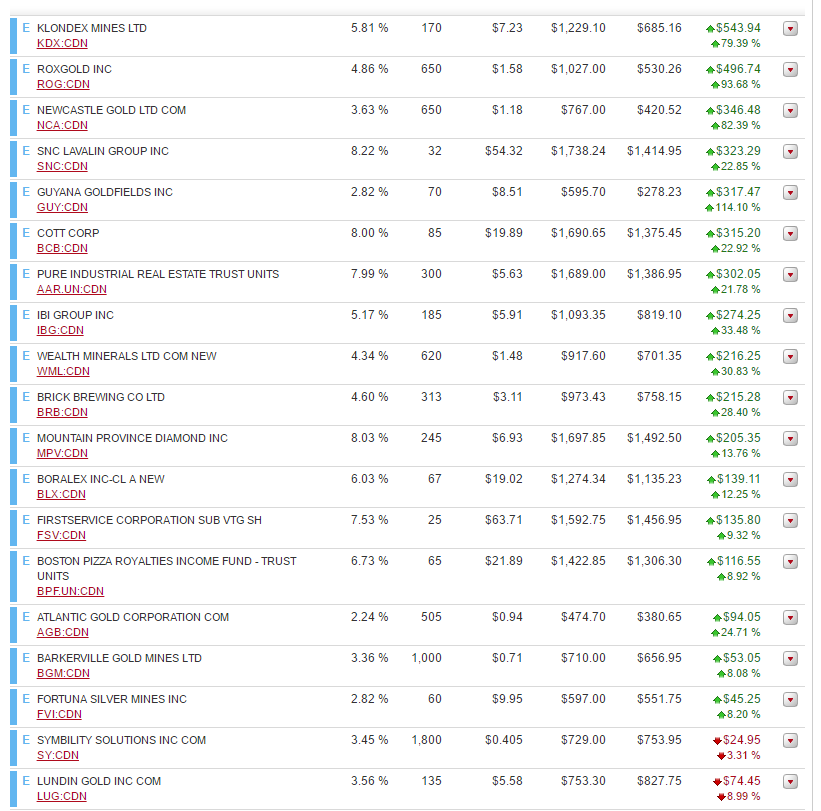Image resolution: width=821 pixels, height=811 pixels.
Task: Open the AAR.UN:CDN ticker link
Action: click(72, 290)
